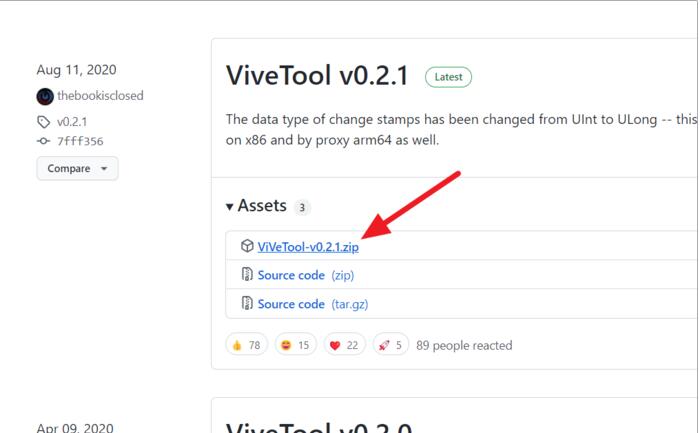
Task: Open the Compare dropdown
Action: coord(77,168)
